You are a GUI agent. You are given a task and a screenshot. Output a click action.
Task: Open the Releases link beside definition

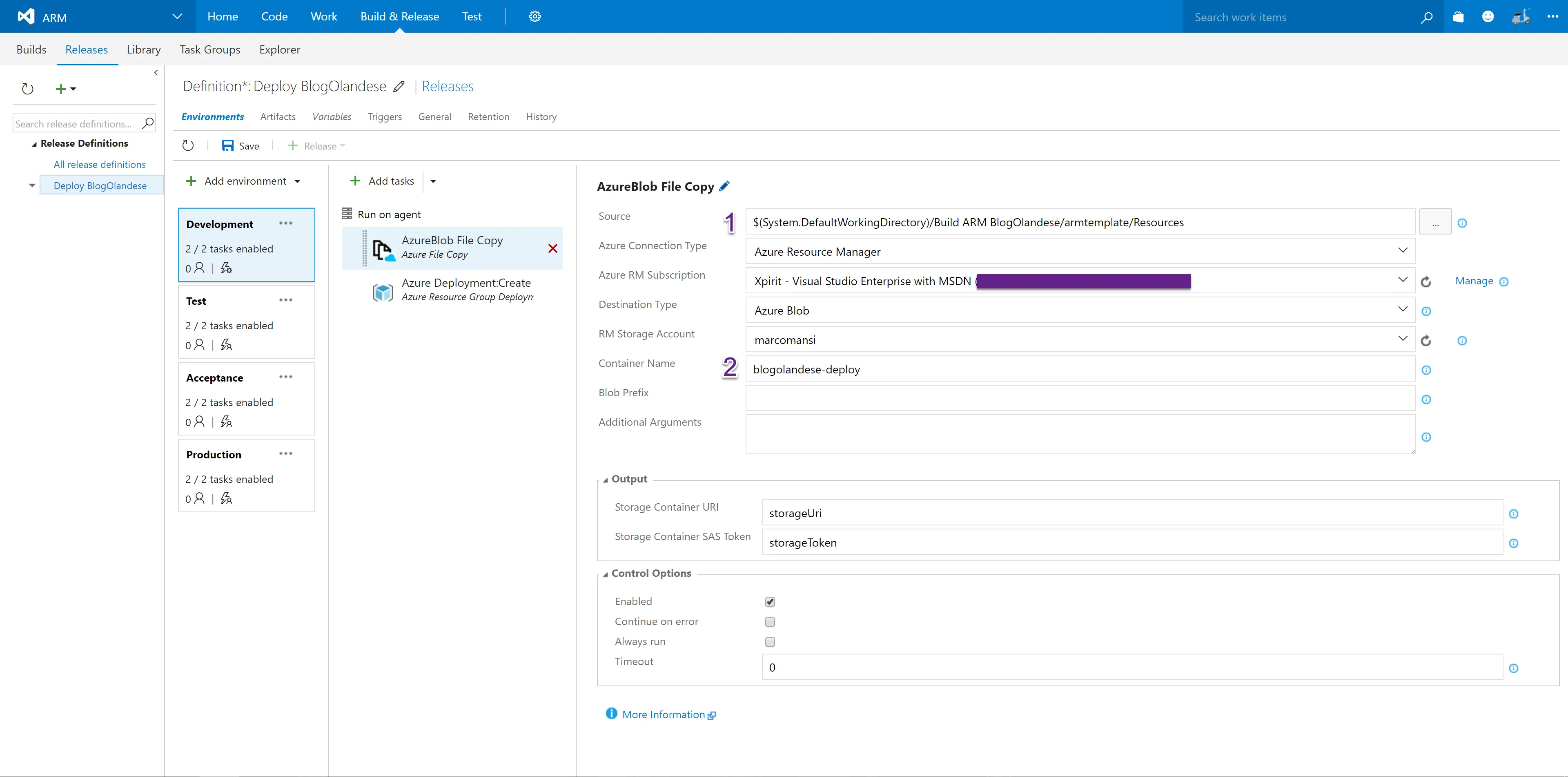point(448,87)
